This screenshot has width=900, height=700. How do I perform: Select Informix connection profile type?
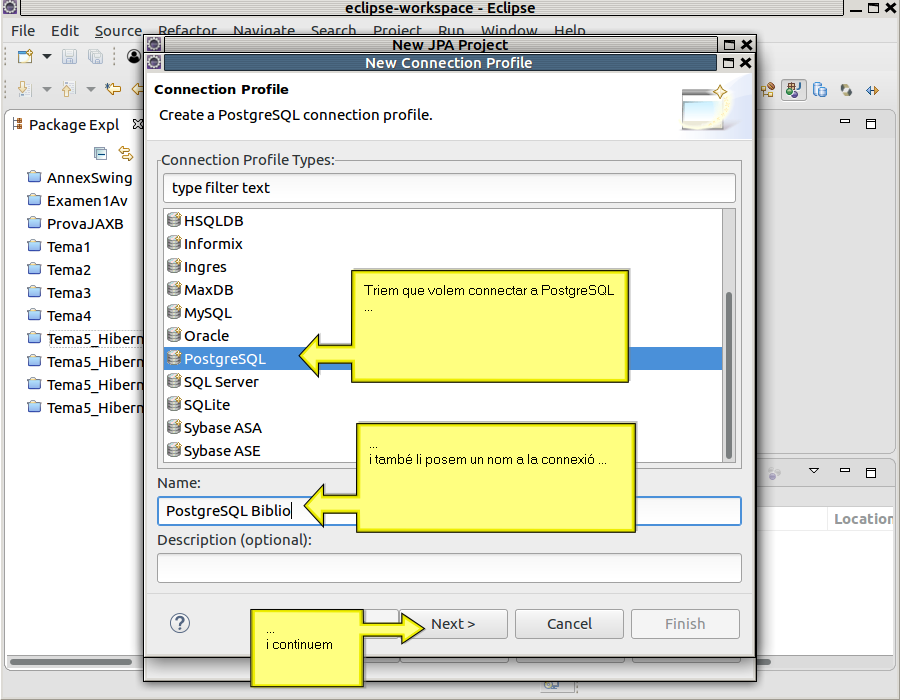click(x=443, y=244)
